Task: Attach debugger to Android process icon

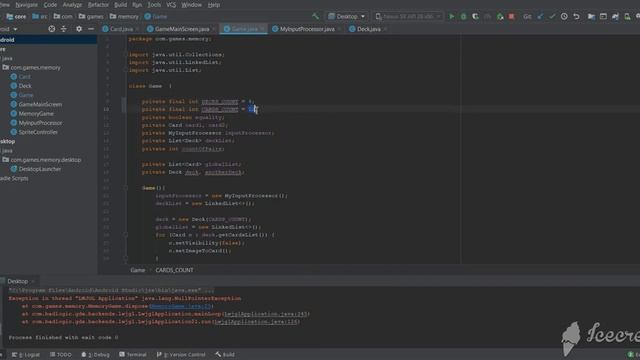Action: 500,17
